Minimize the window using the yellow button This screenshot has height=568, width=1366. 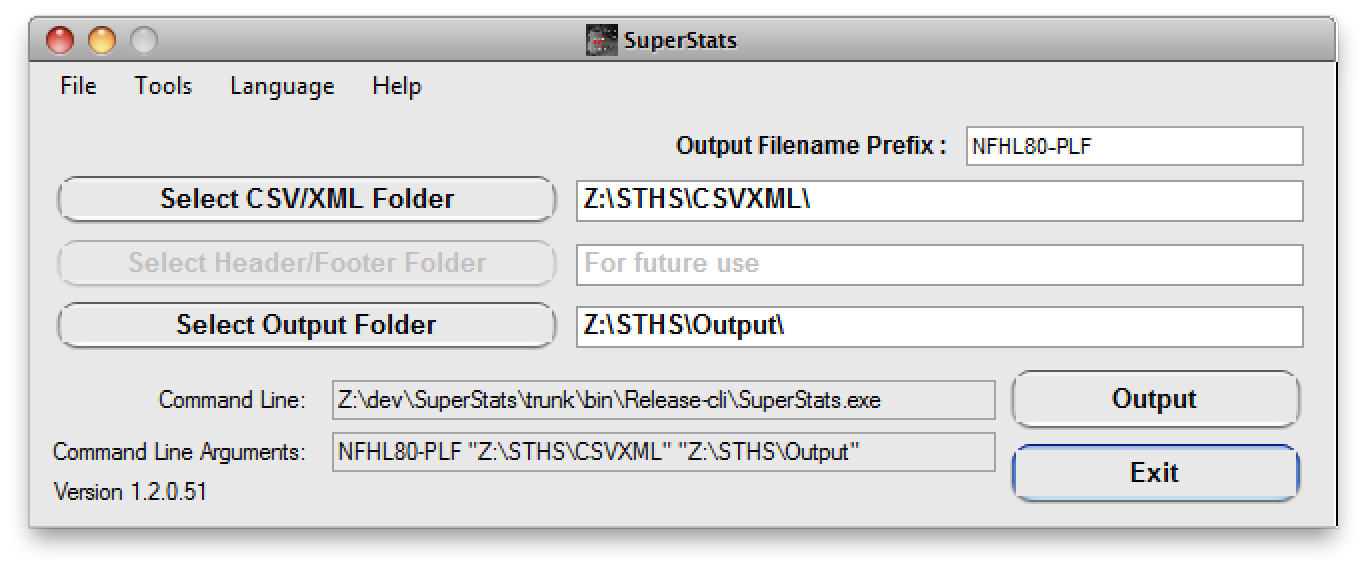[102, 41]
